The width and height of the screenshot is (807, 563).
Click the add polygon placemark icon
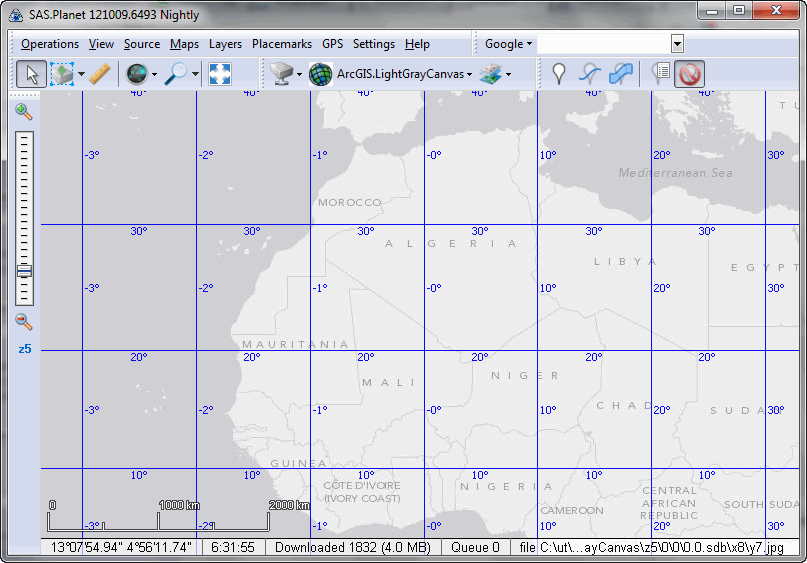click(x=621, y=74)
